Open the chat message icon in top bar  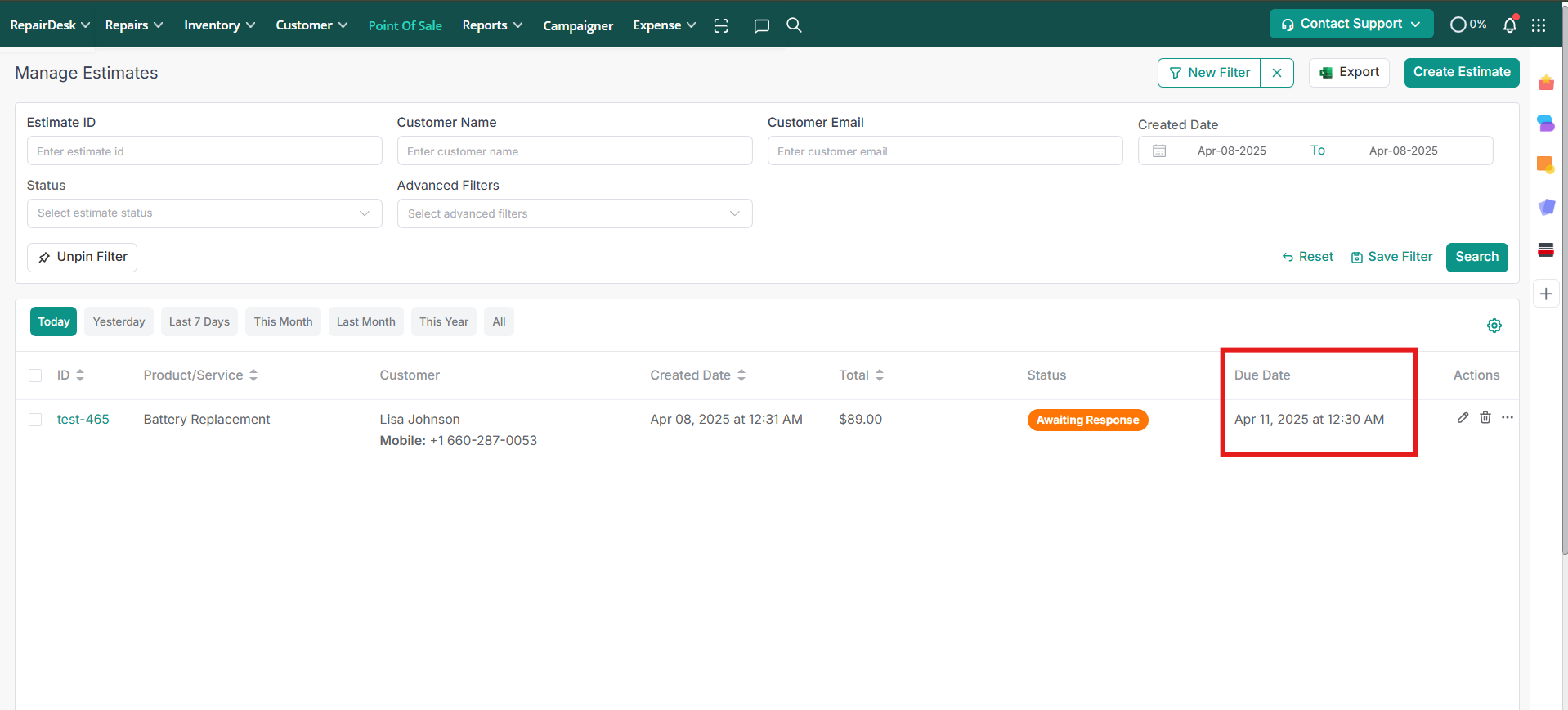[x=761, y=25]
